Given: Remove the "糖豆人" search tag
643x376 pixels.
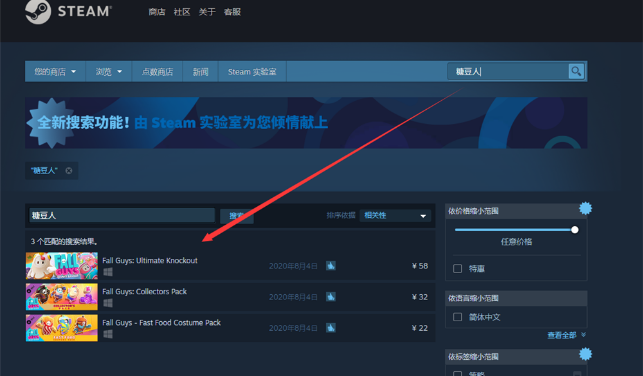Looking at the screenshot, I should [x=69, y=171].
